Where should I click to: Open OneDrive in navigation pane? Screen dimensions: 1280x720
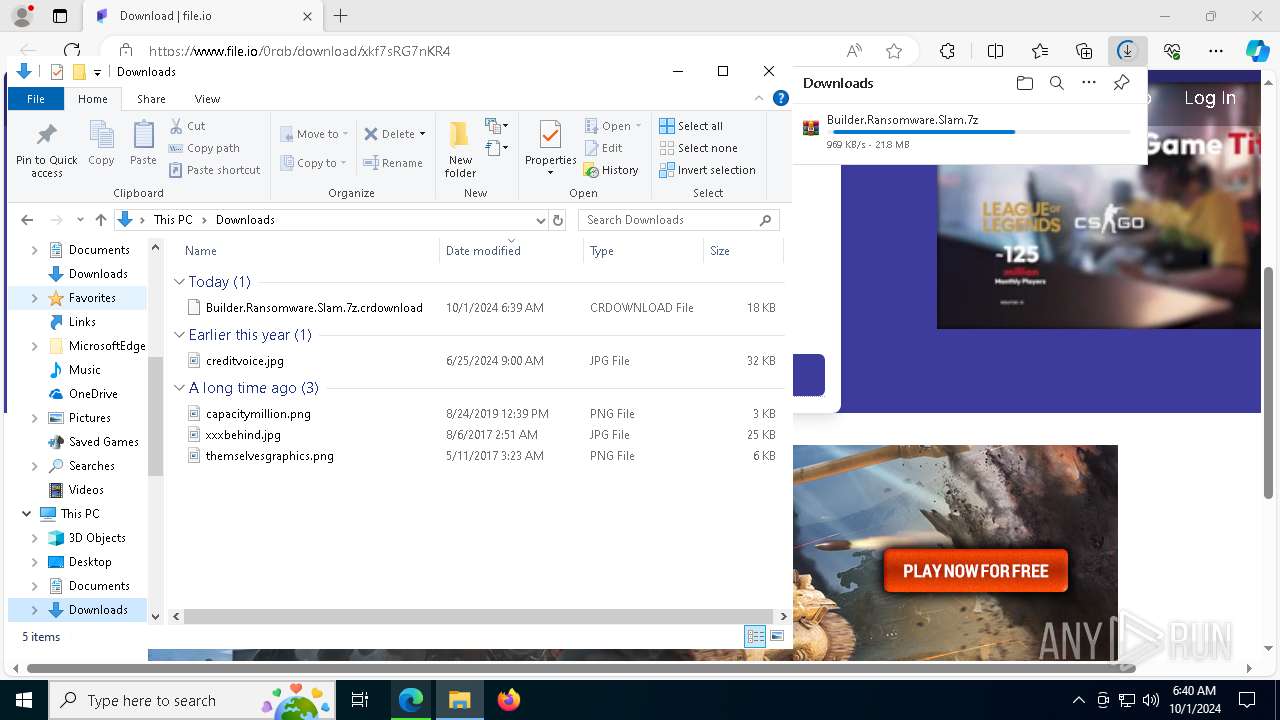click(93, 394)
